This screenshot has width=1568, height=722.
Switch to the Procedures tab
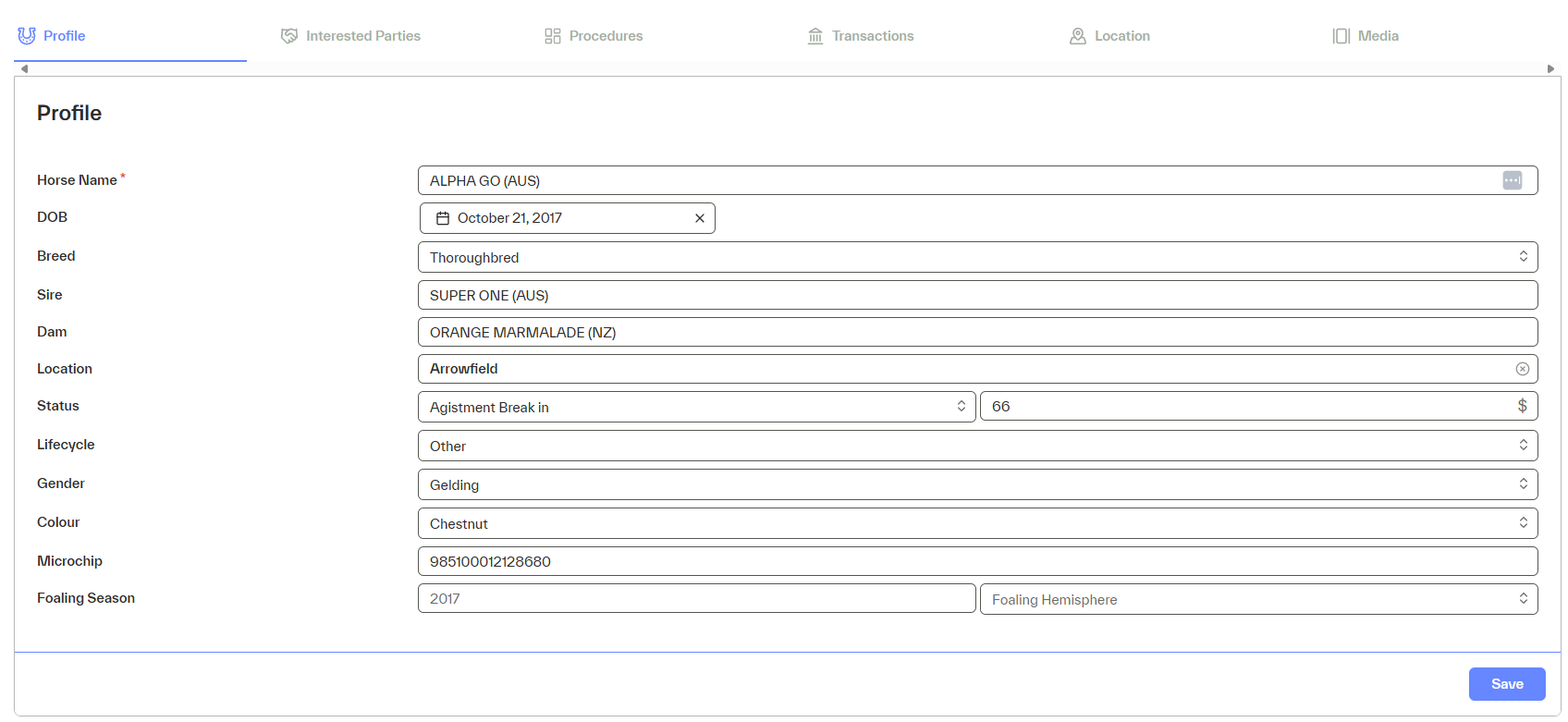coord(594,36)
